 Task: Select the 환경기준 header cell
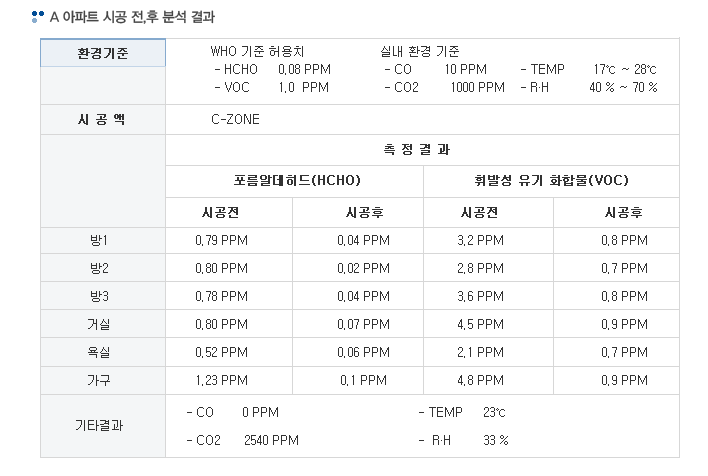102,52
